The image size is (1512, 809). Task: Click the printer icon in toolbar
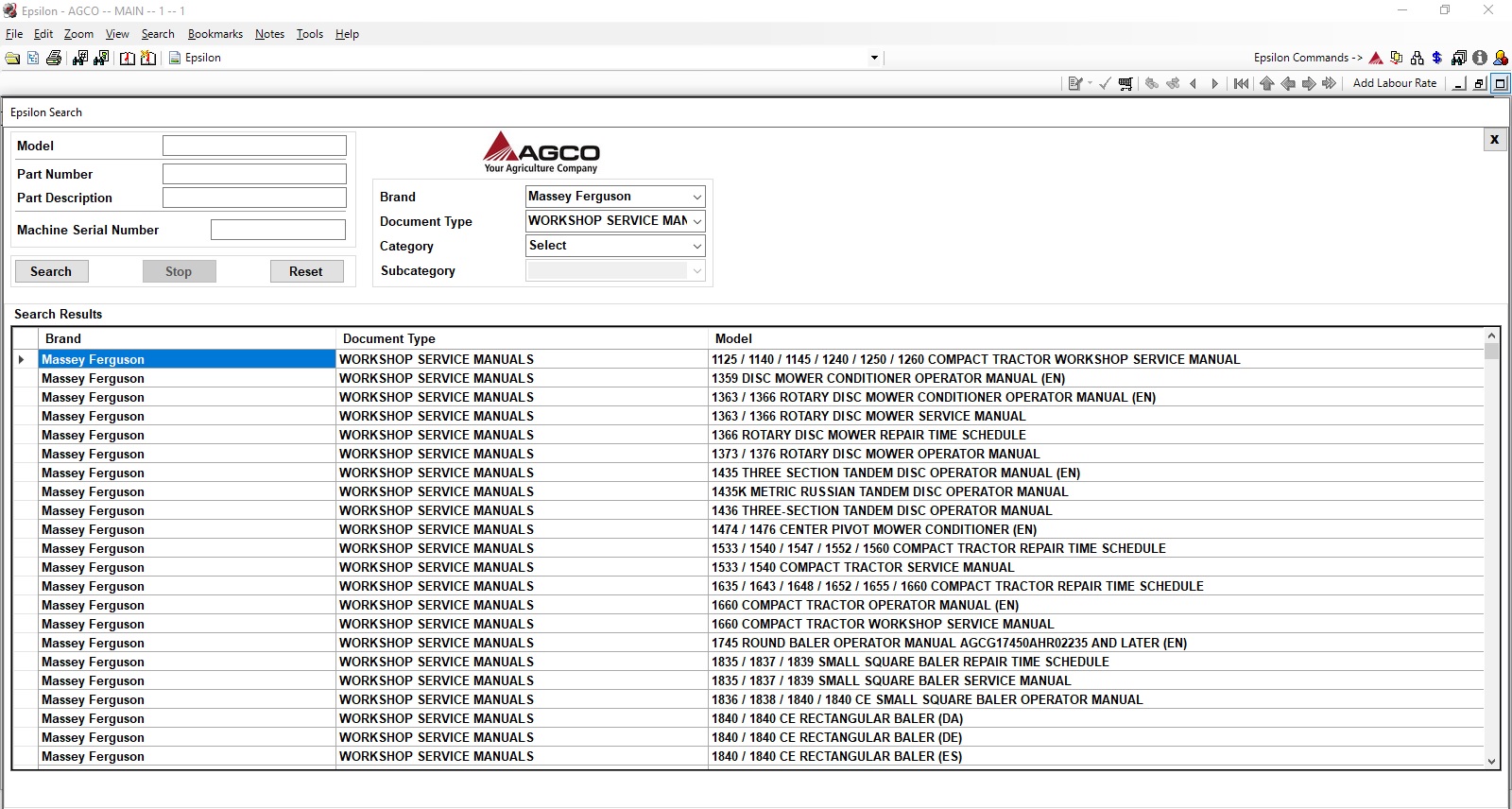point(54,58)
